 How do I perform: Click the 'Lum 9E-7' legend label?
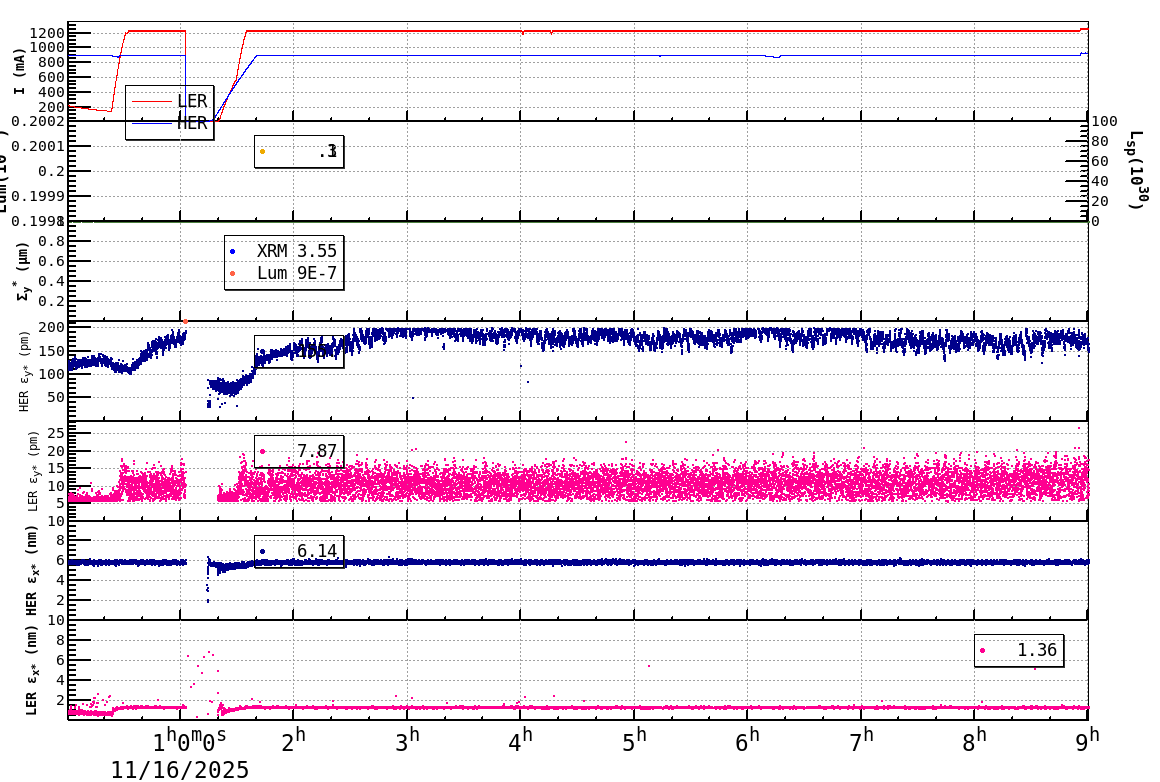coord(297,273)
